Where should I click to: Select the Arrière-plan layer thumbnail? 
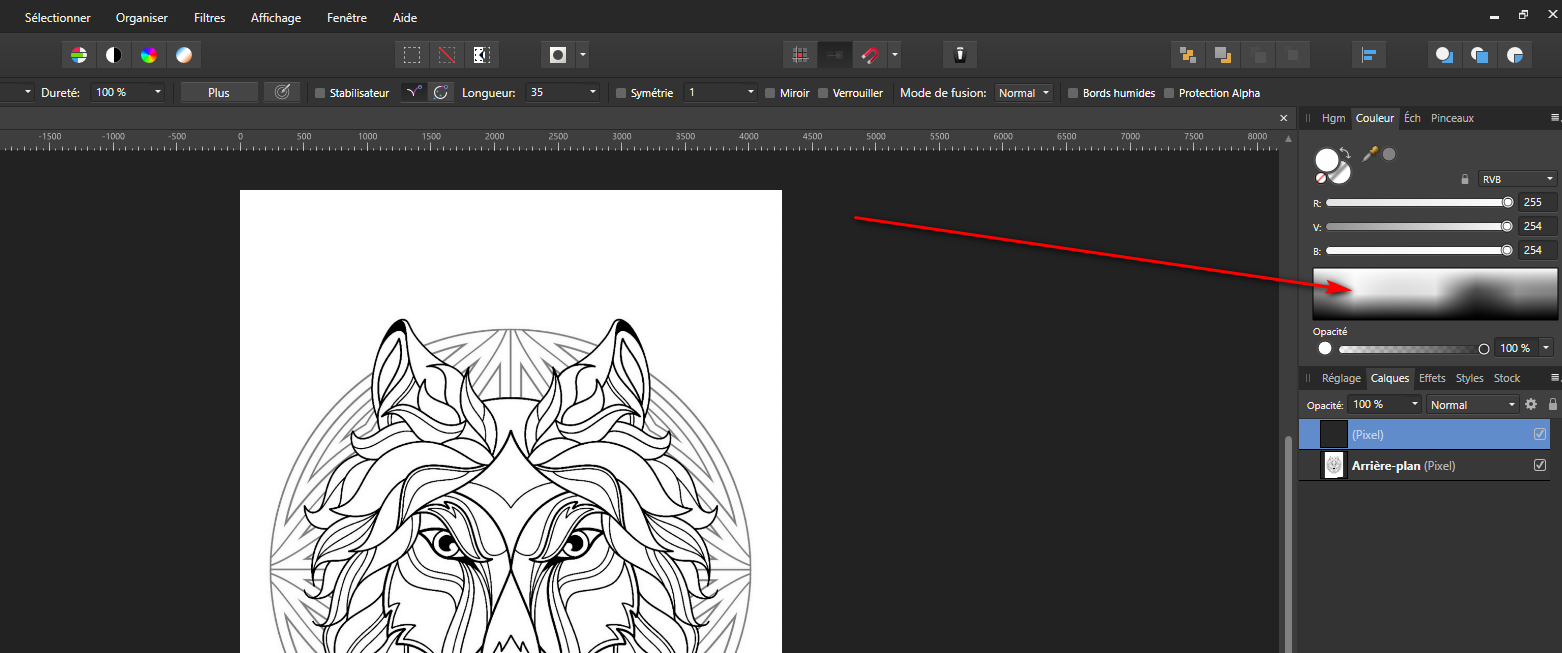point(1334,465)
